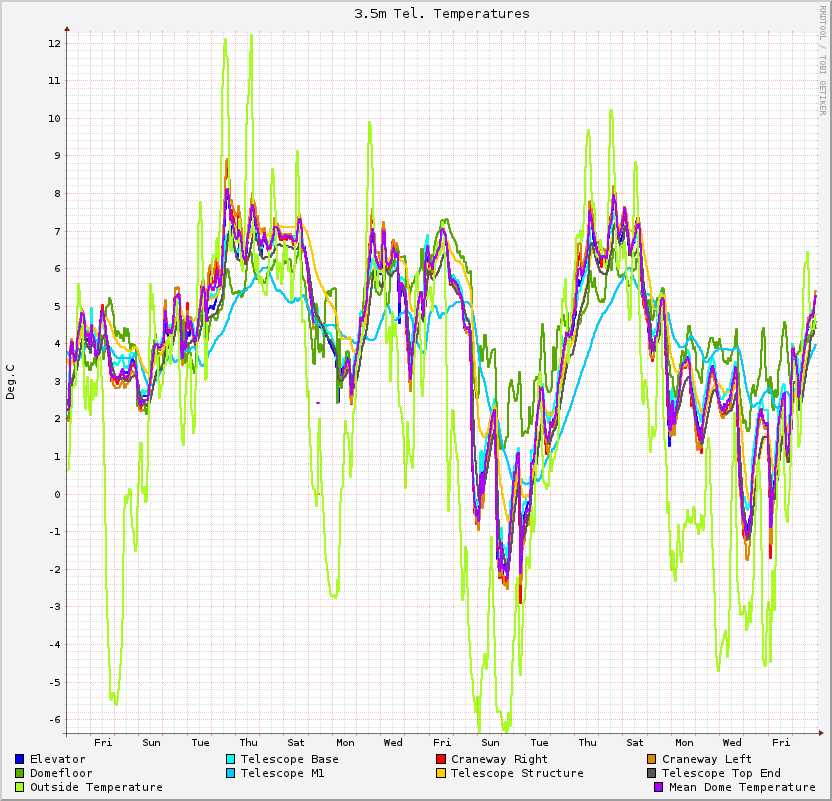Click the purple Mean Dome Temperature swatch
Viewport: 832px width, 801px height.
coord(658,787)
